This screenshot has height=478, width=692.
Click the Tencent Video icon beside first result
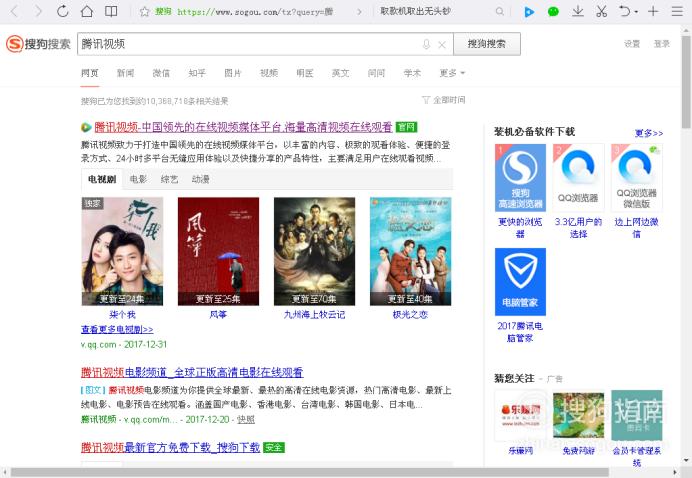(x=86, y=128)
